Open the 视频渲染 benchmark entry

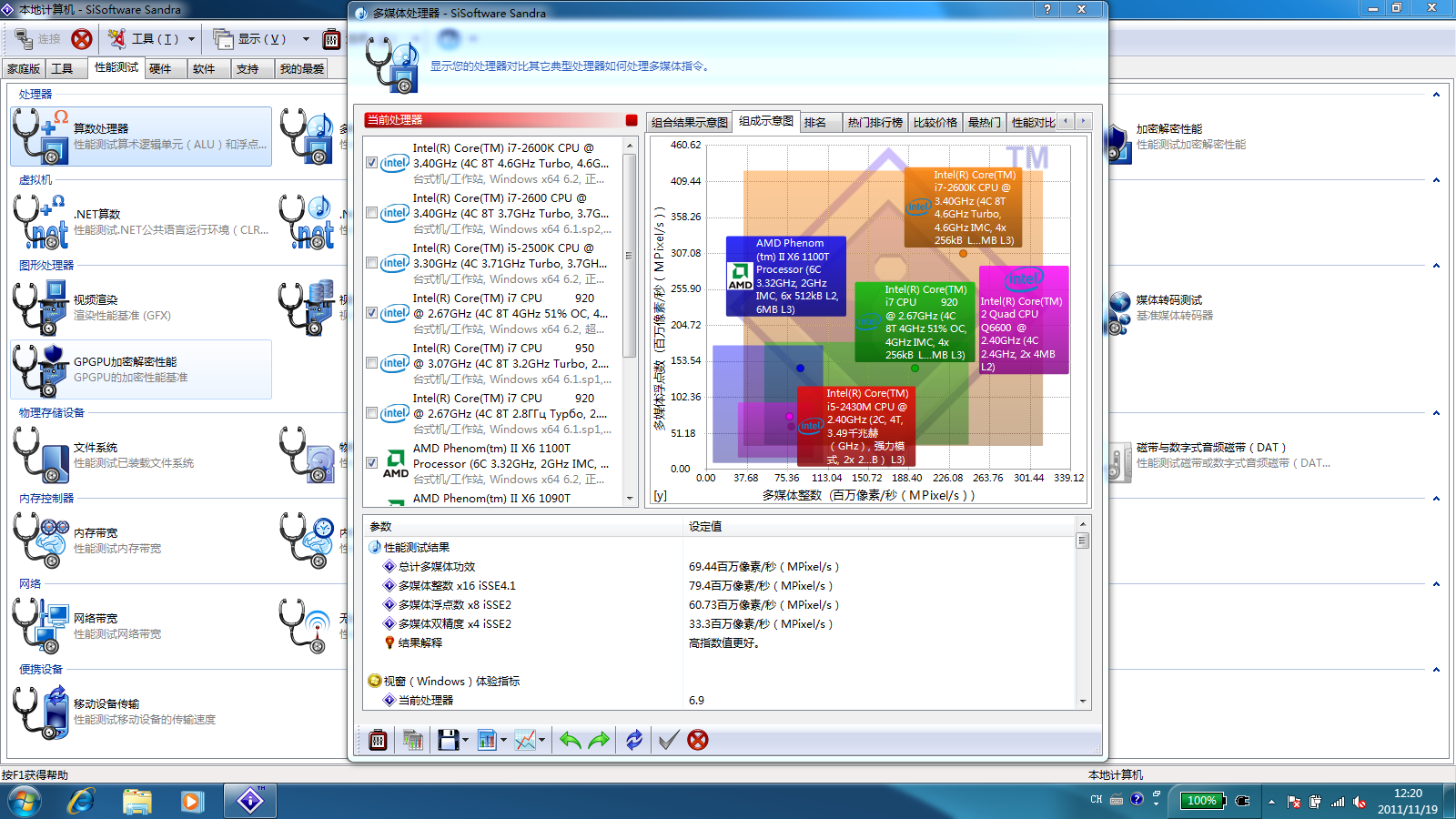pyautogui.click(x=141, y=308)
